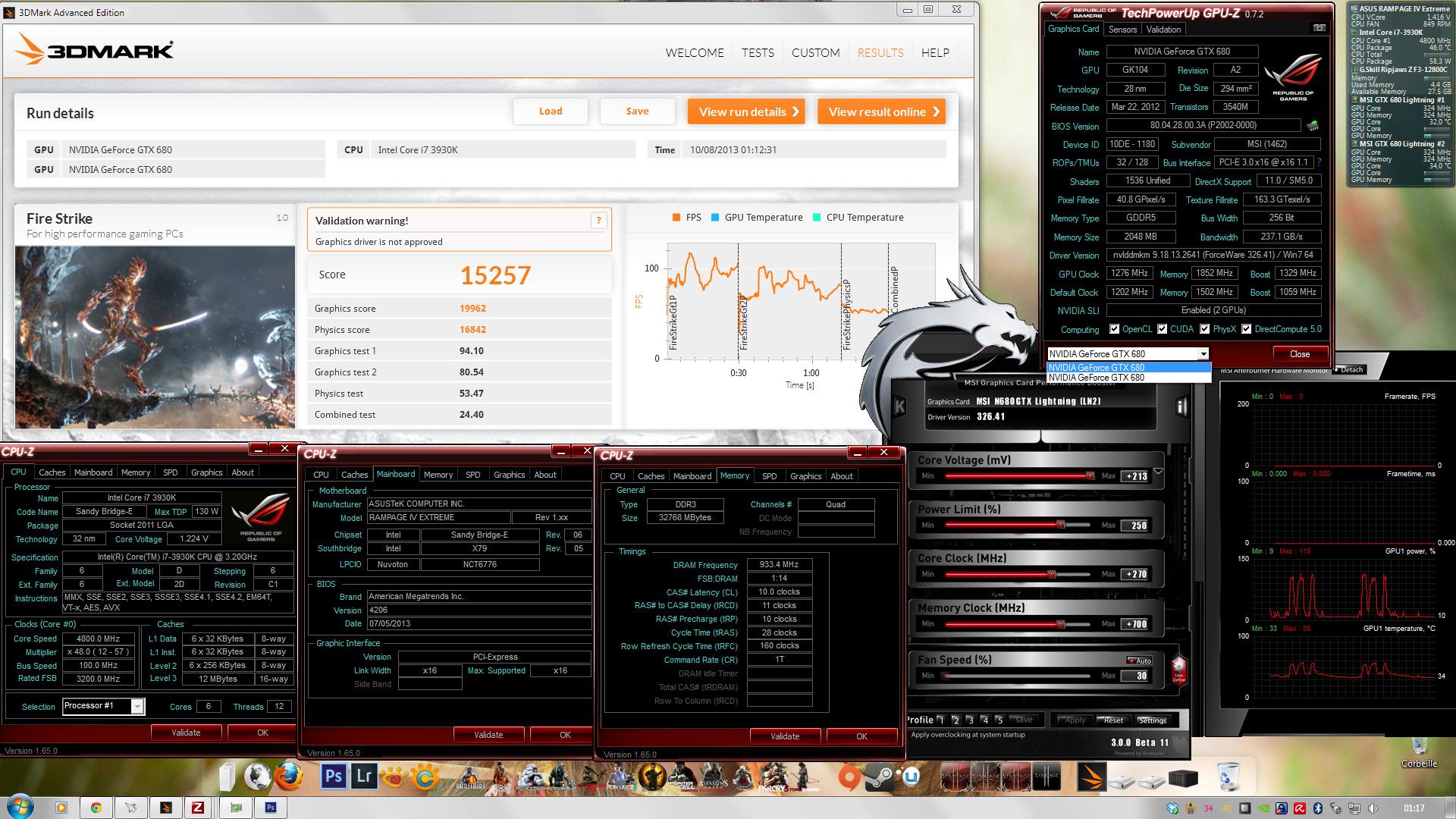
Task: Open the globe network icon in the dock
Action: click(258, 776)
